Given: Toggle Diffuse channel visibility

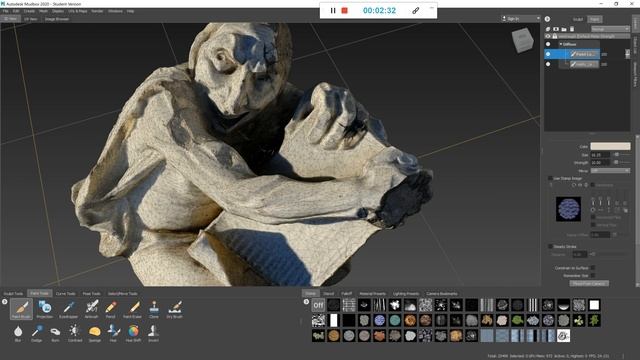Looking at the screenshot, I should 548,44.
